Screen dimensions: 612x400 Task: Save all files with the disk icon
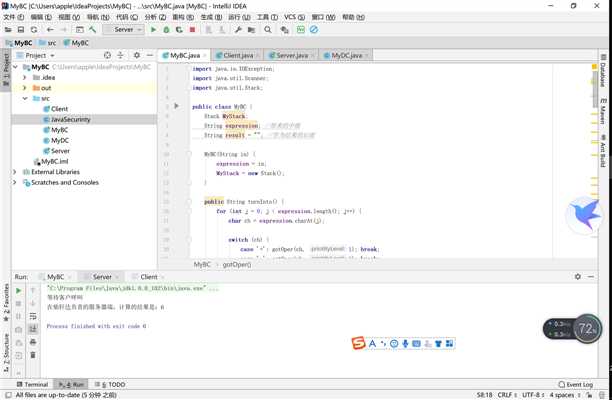click(21, 30)
